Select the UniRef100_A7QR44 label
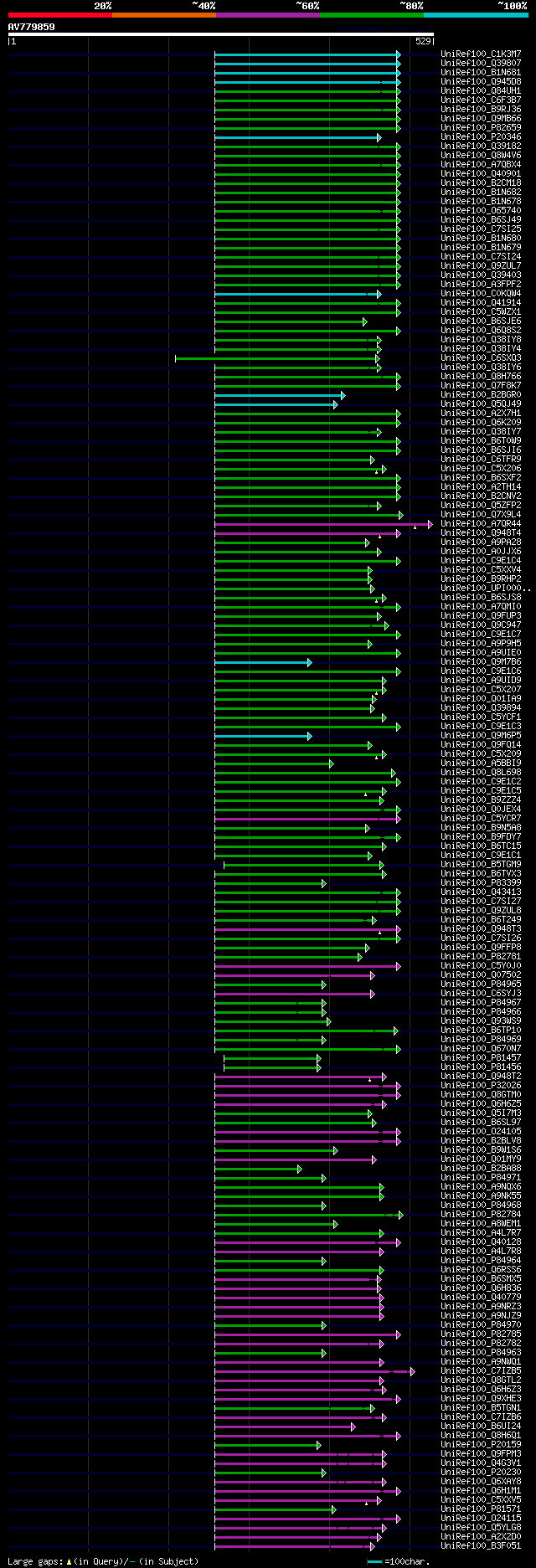Viewport: 536px width, 1568px height. (x=481, y=524)
